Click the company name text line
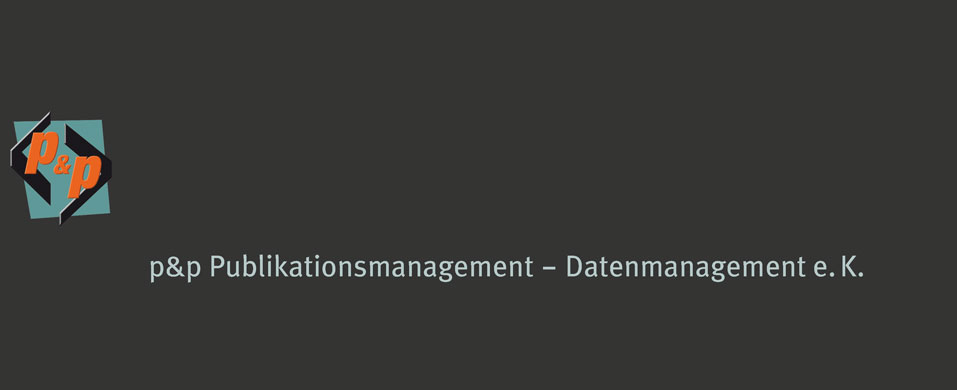Image resolution: width=957 pixels, height=390 pixels. 507,269
